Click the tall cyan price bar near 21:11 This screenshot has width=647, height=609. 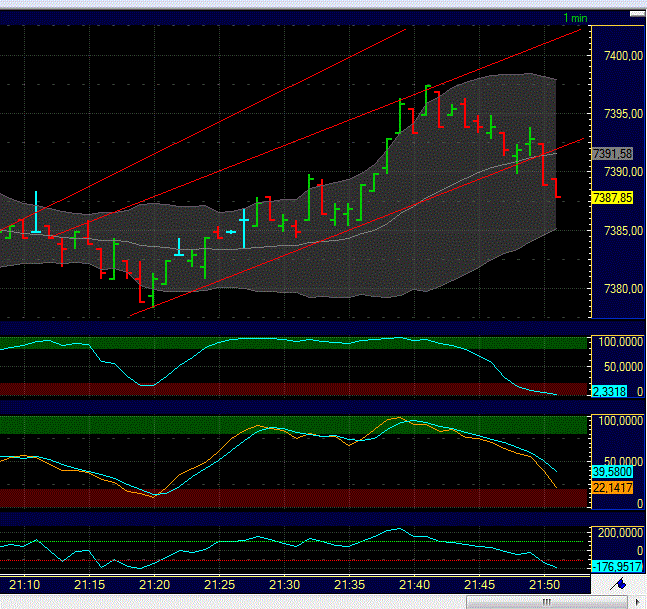click(36, 212)
